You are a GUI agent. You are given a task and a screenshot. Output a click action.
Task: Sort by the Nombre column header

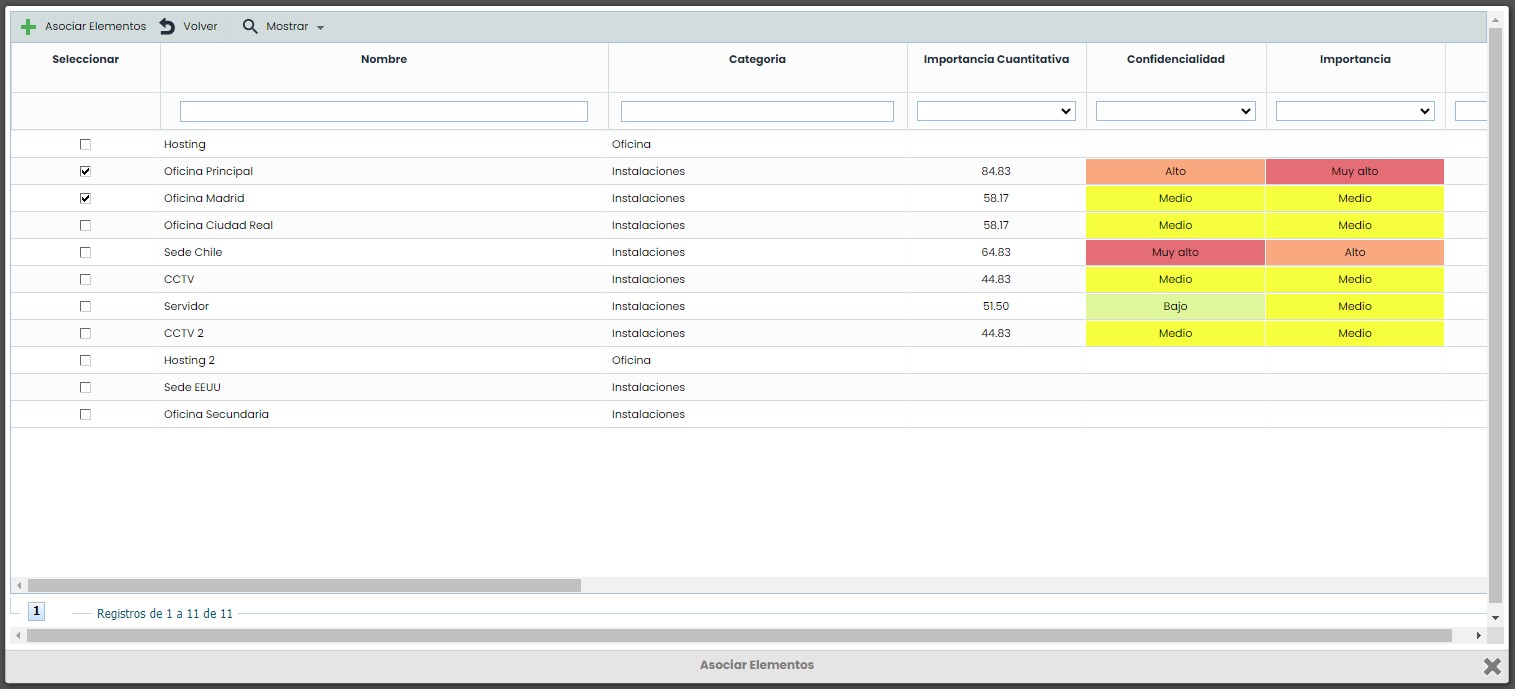[384, 59]
